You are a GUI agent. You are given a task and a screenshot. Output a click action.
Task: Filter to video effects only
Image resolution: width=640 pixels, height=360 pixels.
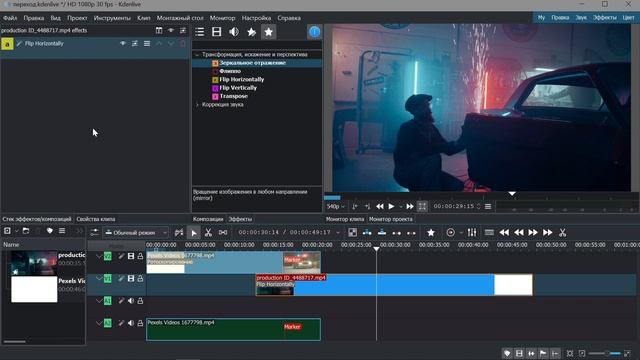[x=217, y=32]
